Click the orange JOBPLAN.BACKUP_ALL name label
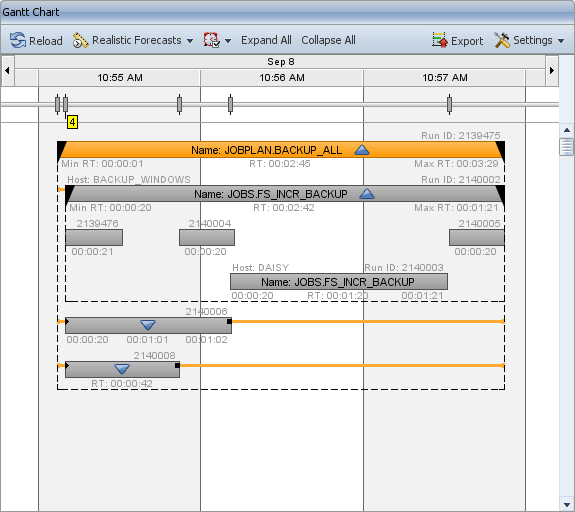The height and width of the screenshot is (512, 575). (x=267, y=150)
